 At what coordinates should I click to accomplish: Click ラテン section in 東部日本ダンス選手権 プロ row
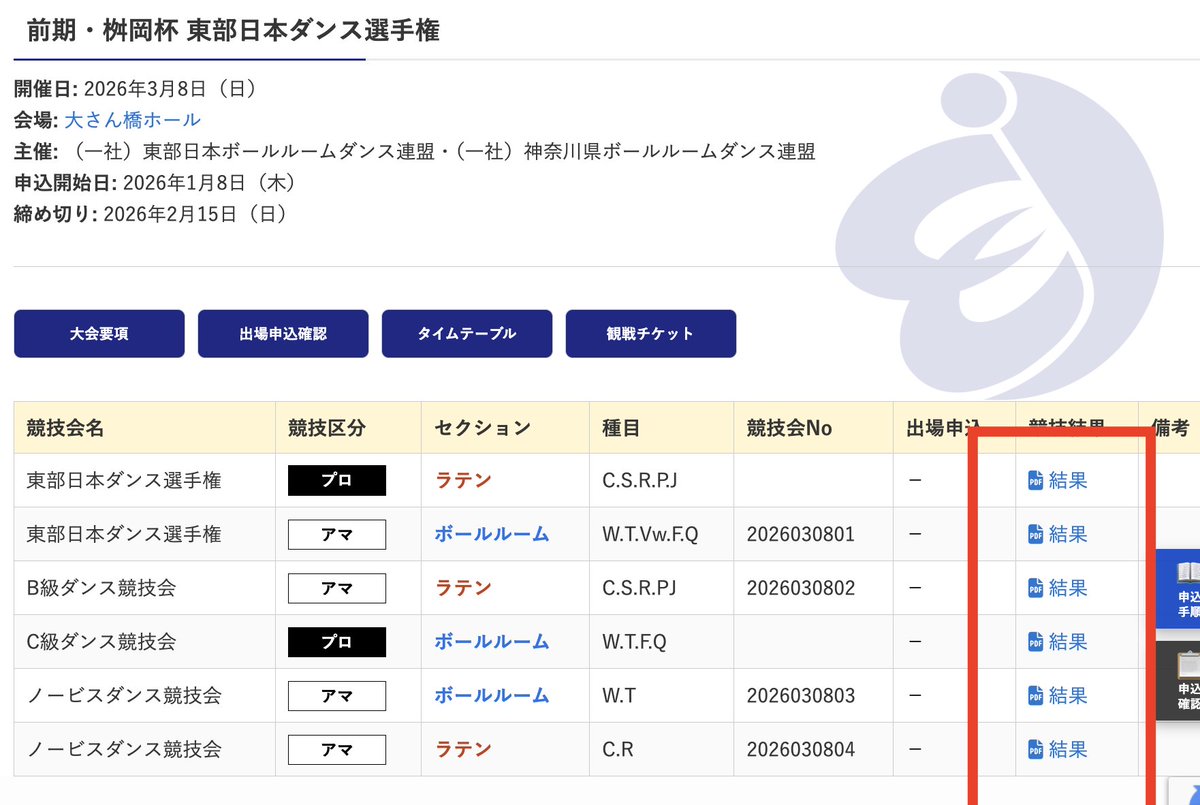coord(463,481)
